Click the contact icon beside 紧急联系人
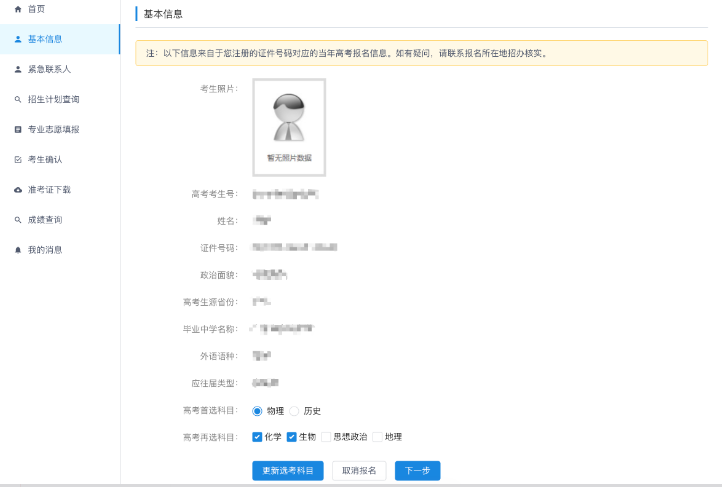This screenshot has width=722, height=487. [x=18, y=69]
